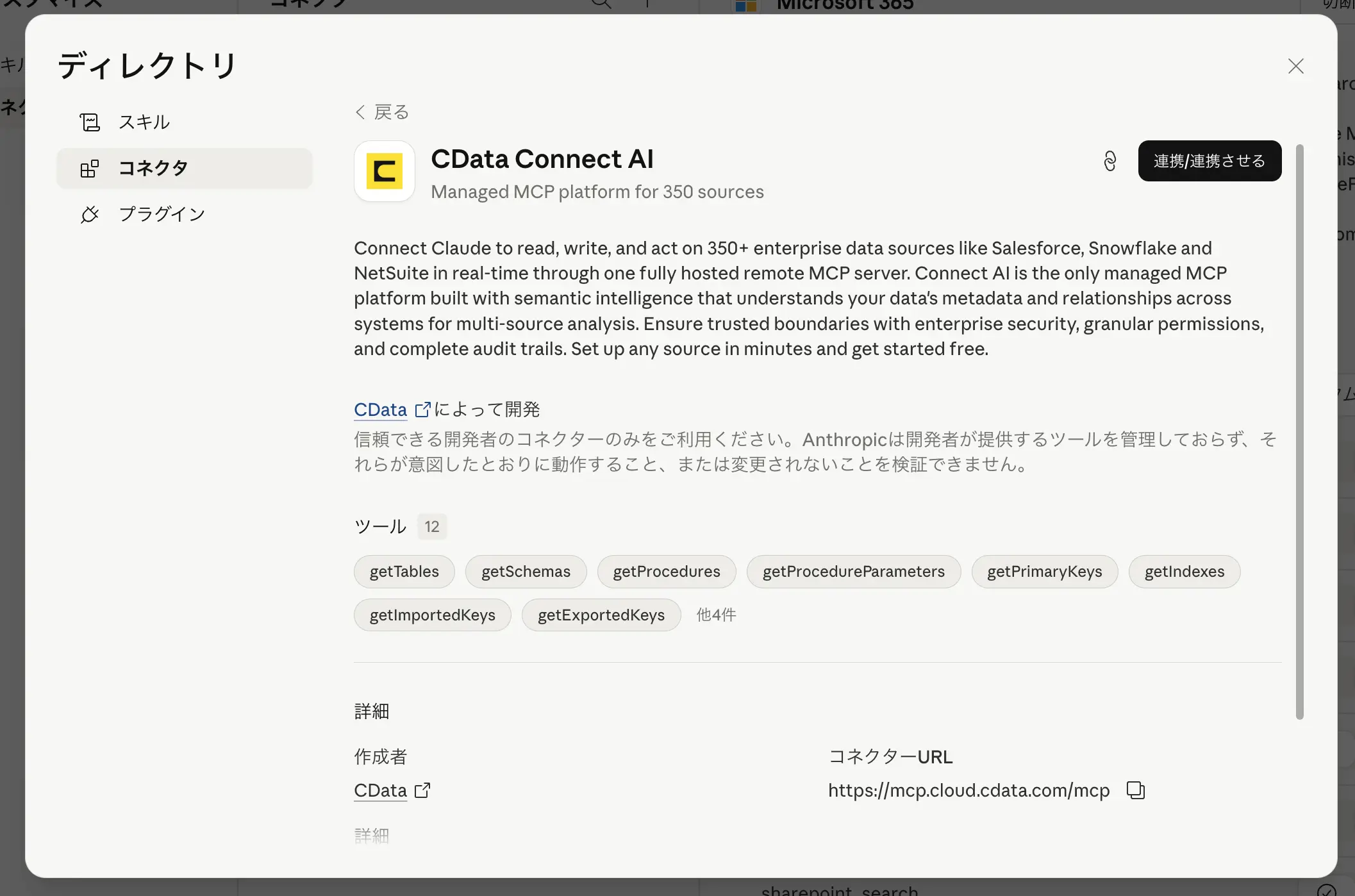
Task: Click the plugins (プラグイン) sidebar icon
Action: (90, 214)
